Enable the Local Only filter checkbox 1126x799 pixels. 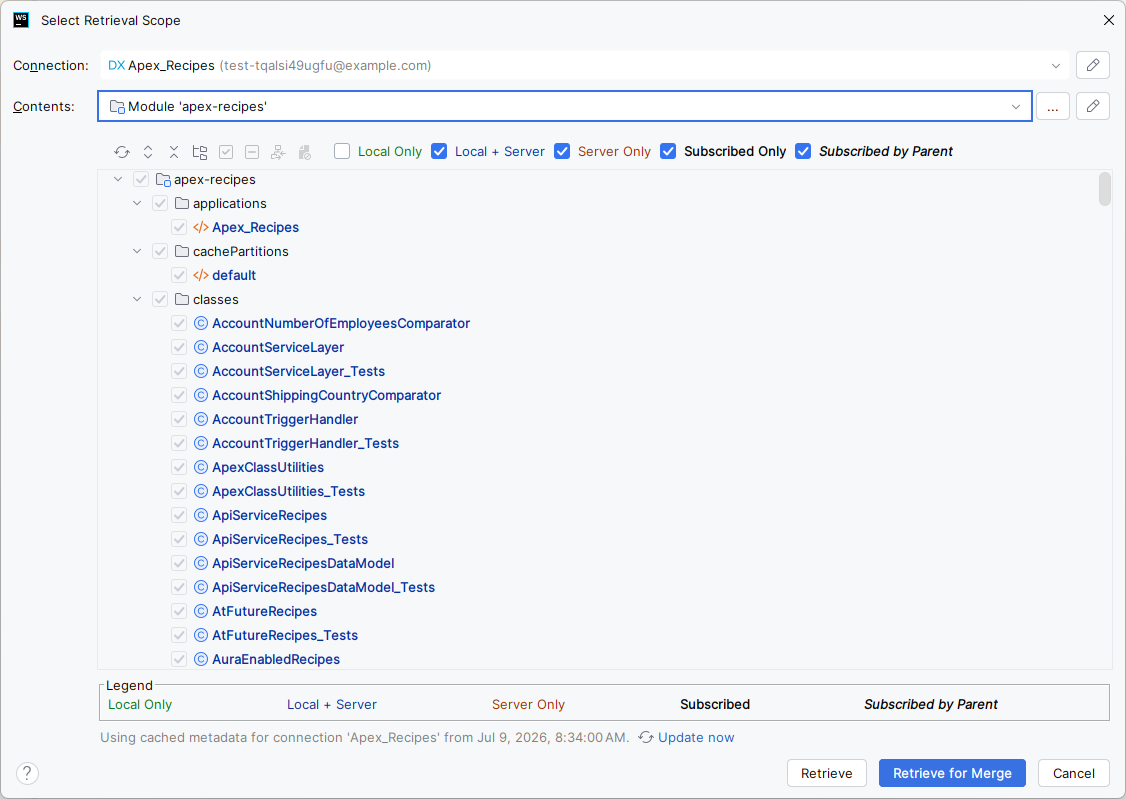click(342, 151)
